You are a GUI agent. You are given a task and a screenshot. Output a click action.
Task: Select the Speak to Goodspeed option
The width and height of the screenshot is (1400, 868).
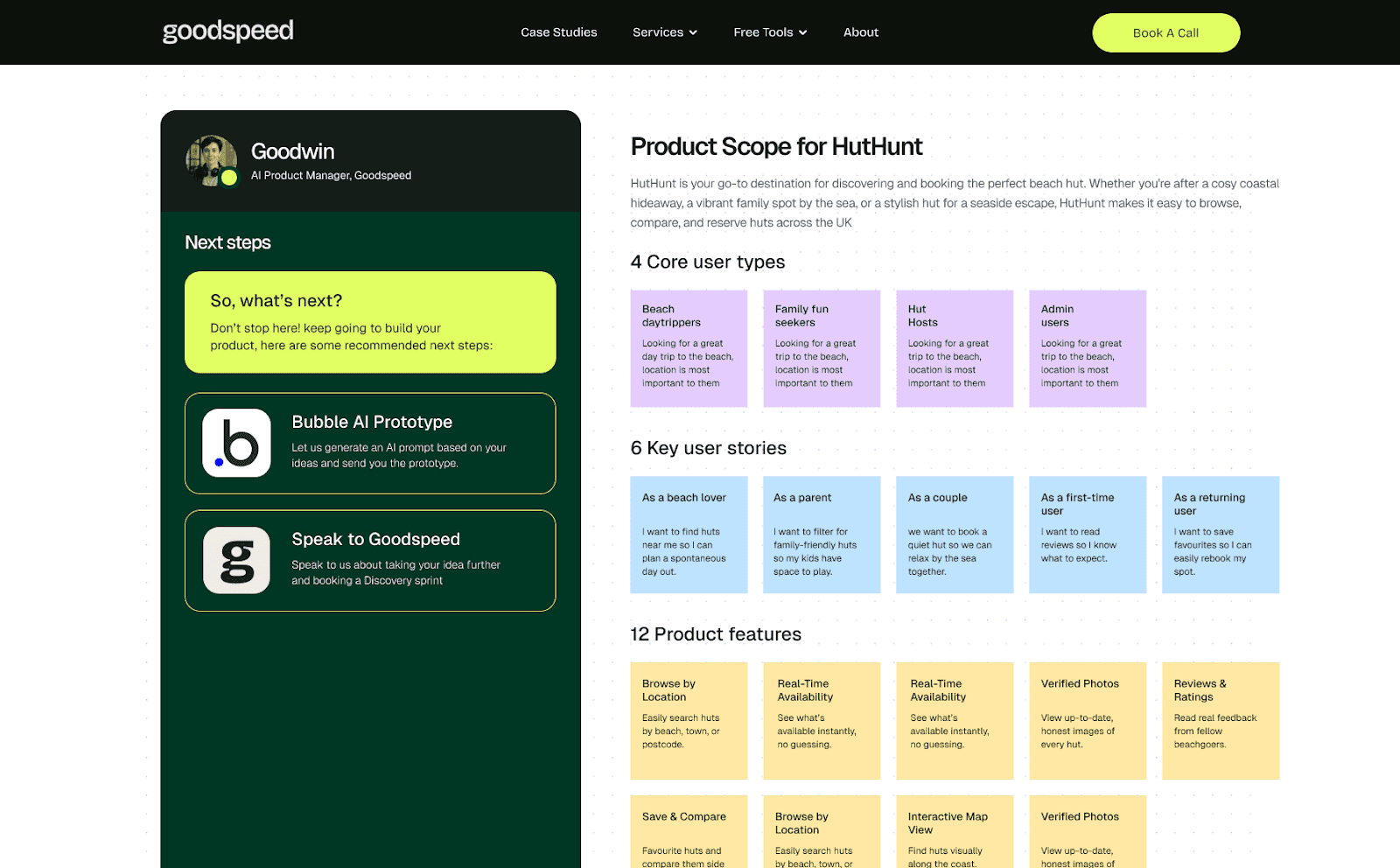(369, 560)
